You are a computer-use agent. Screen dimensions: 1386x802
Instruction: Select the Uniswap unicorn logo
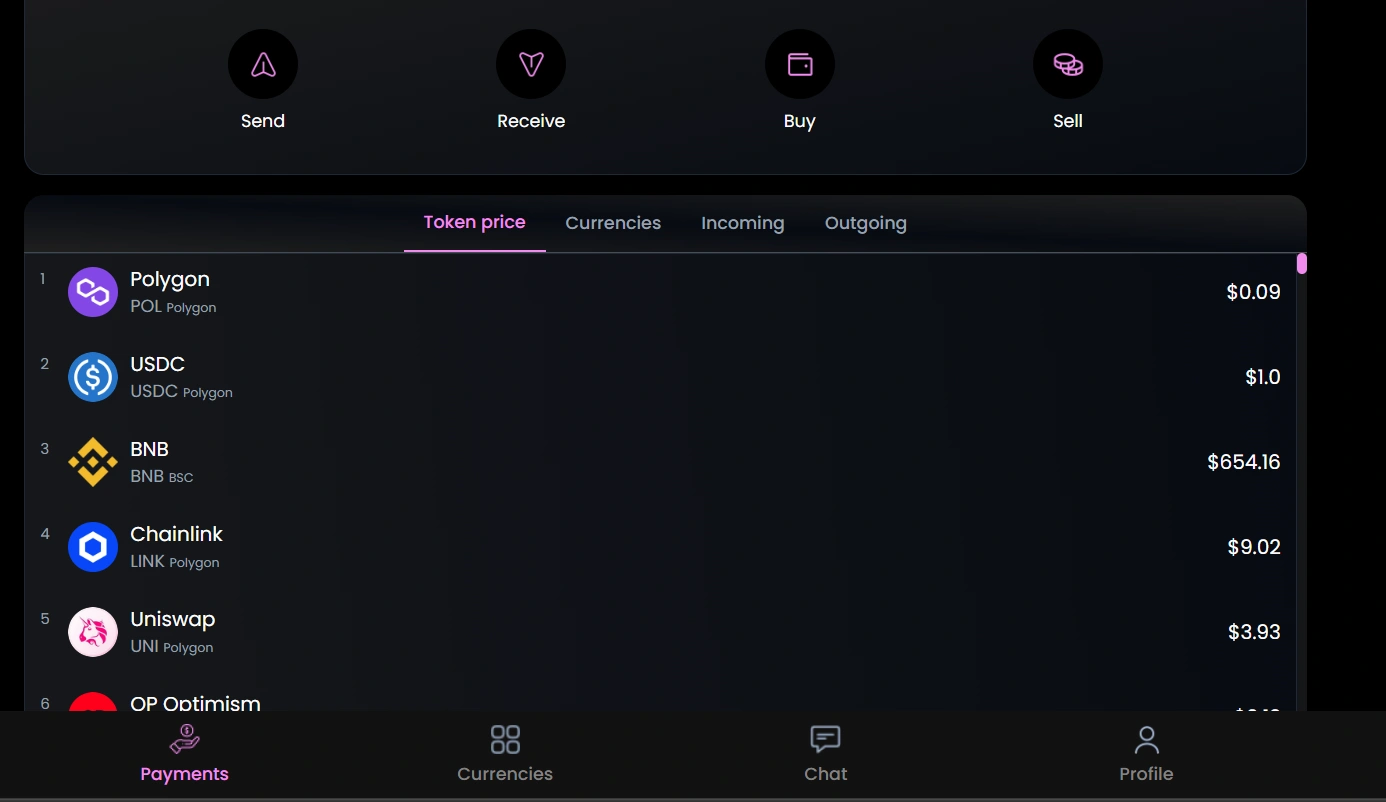tap(93, 632)
